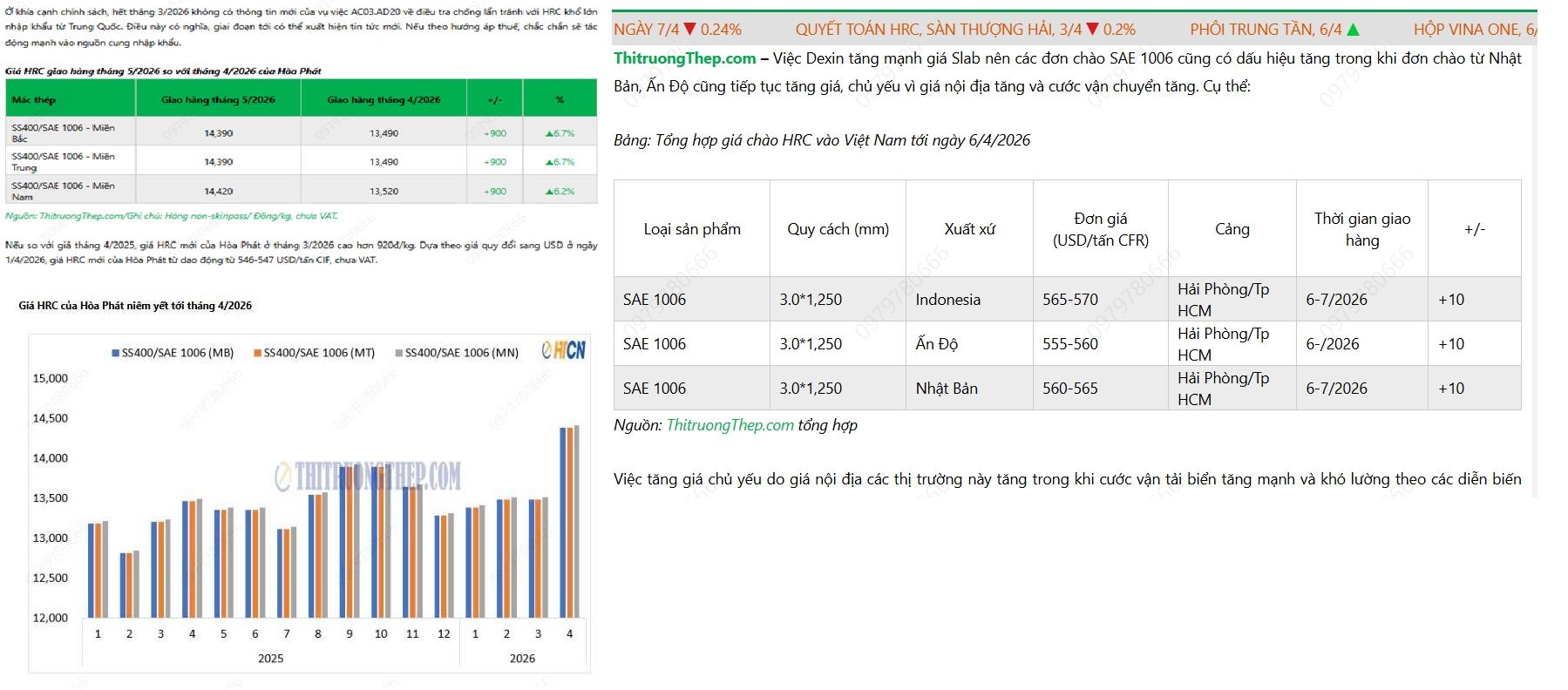Screen dimensions: 1568x690
Task: Open the ThitruongThep.com link starting the article
Action: [684, 58]
